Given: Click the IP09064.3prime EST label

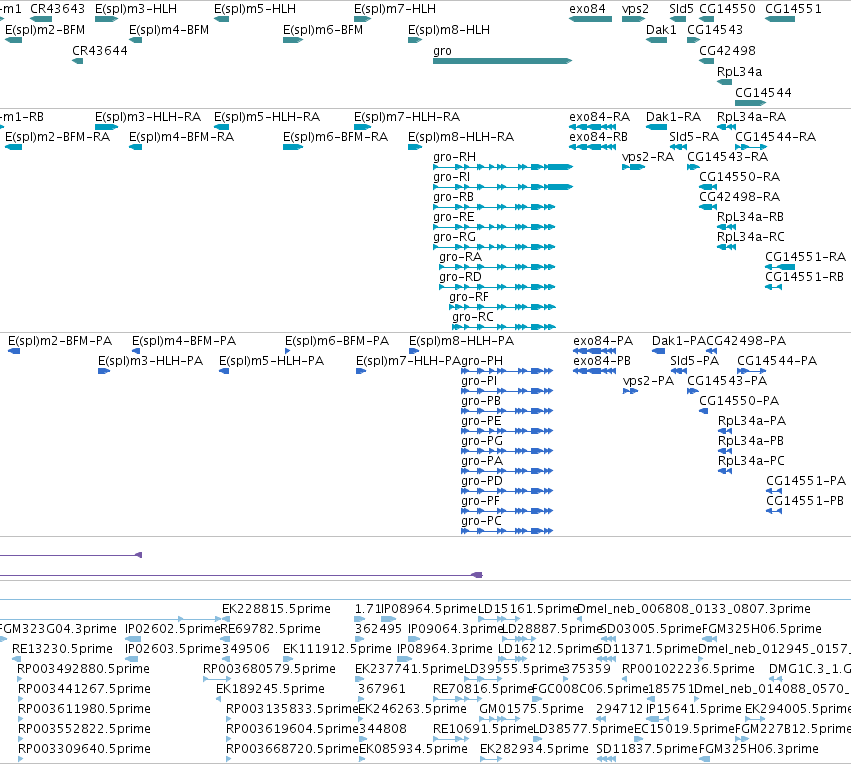Looking at the screenshot, I should (x=456, y=629).
